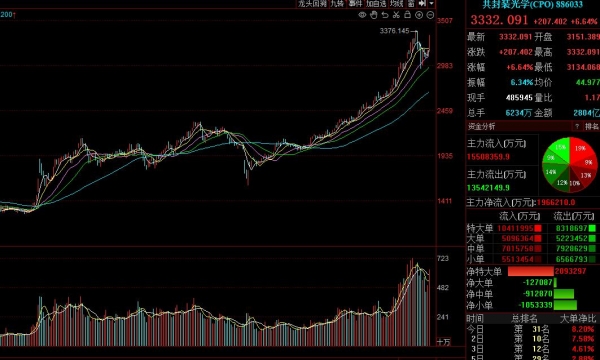Open the top bar dropdown arrow
Viewport: 600px width, 360px height.
(431, 3)
